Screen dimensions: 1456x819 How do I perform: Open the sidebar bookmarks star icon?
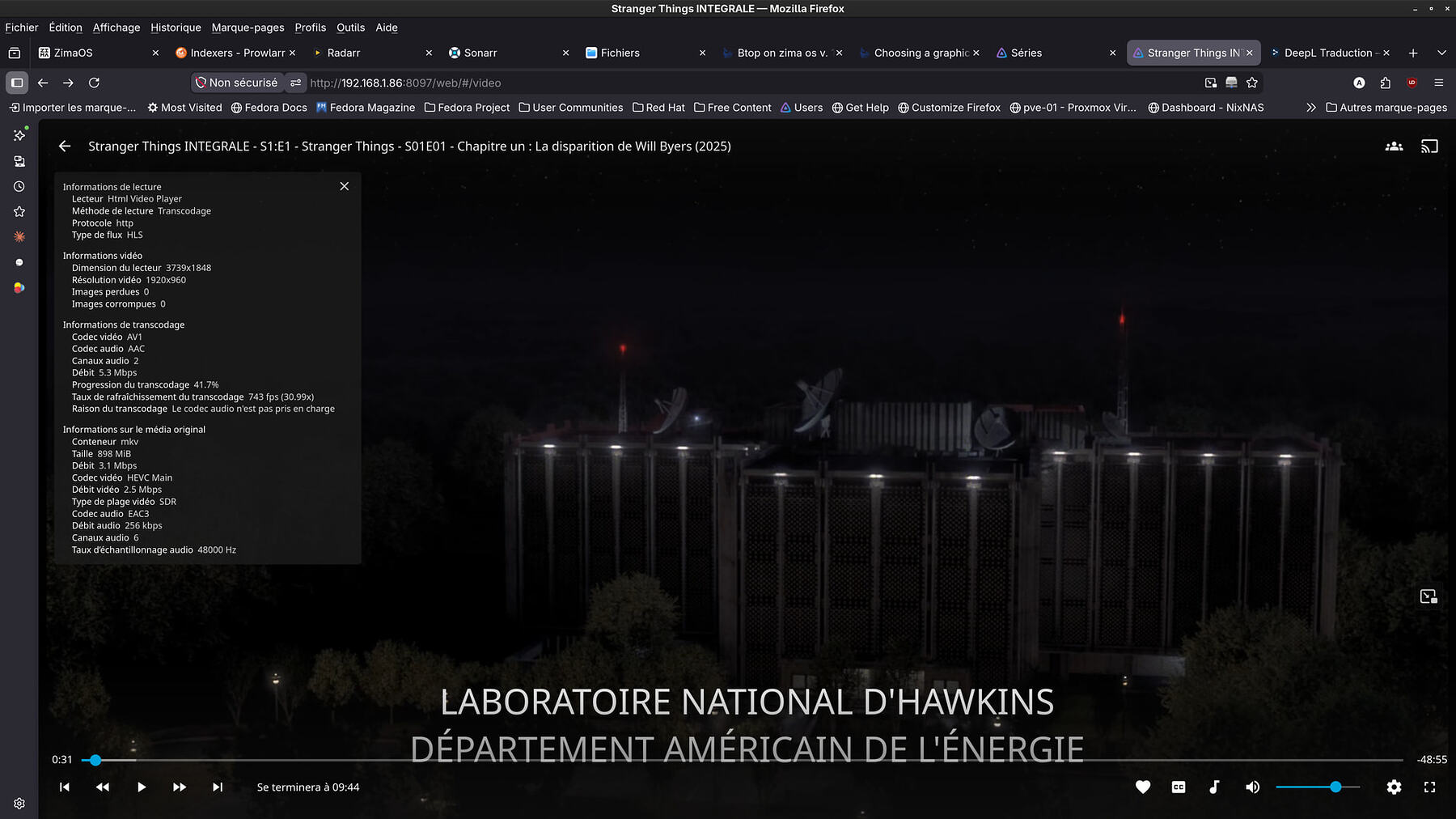(x=19, y=211)
